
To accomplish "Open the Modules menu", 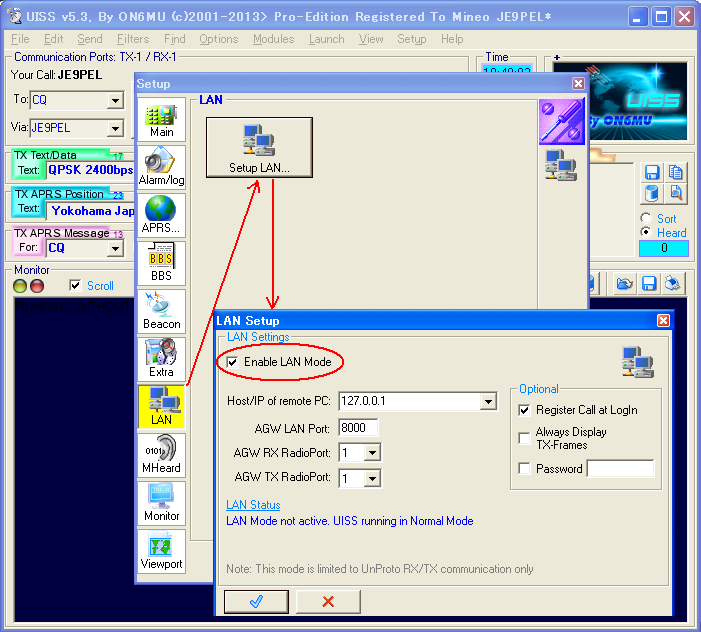I will pos(274,39).
